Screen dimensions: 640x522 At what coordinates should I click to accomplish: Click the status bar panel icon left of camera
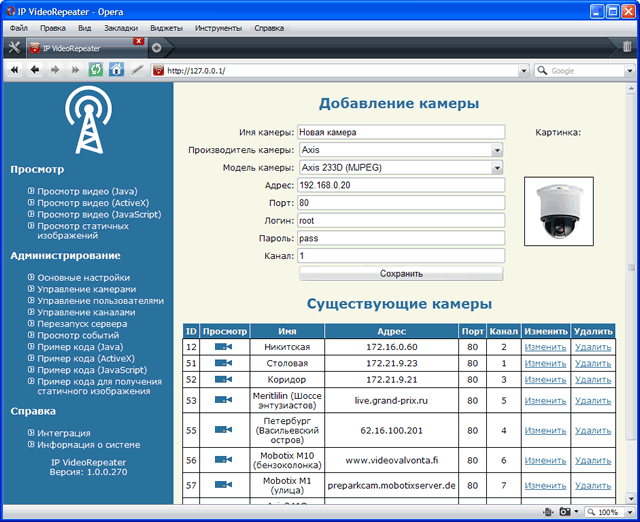(x=548, y=512)
